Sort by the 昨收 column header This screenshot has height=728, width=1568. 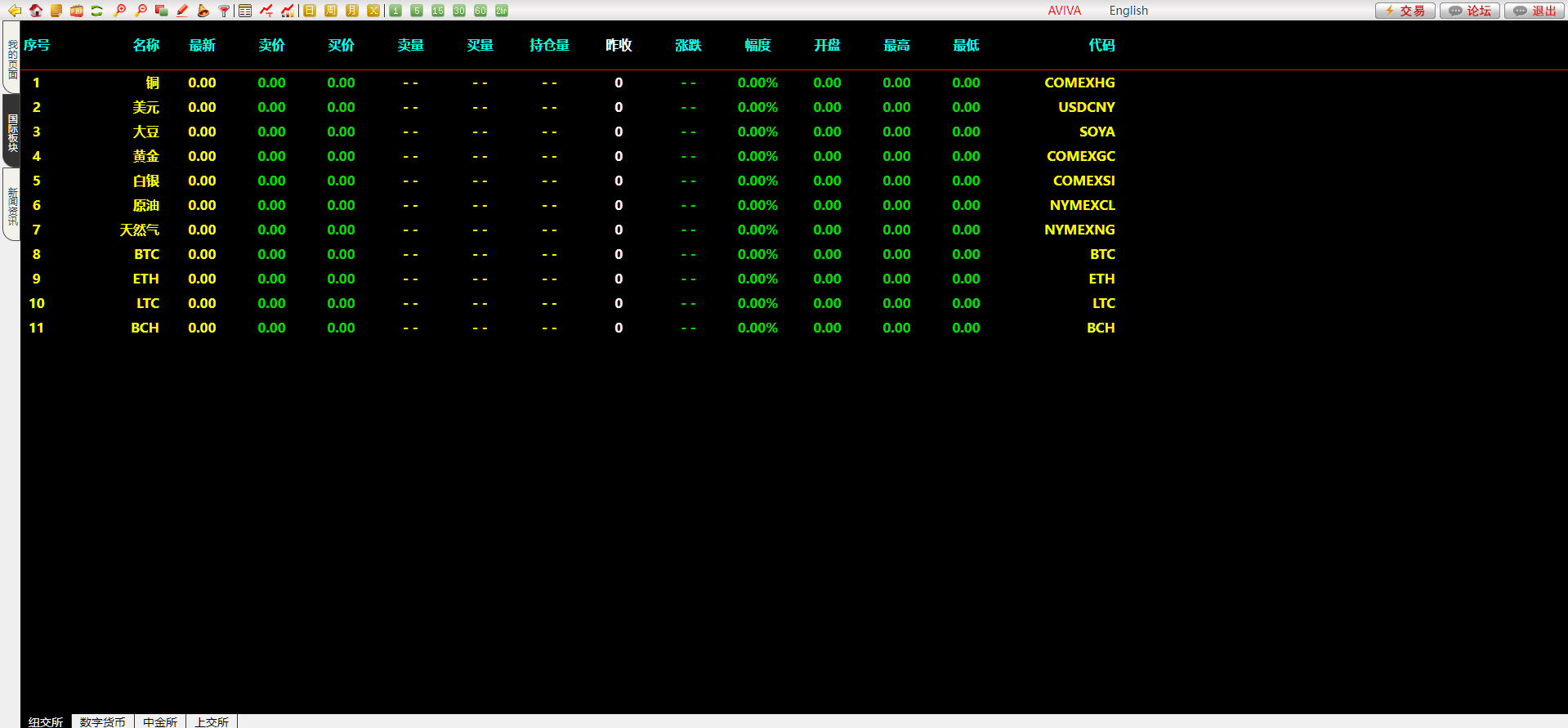click(619, 45)
